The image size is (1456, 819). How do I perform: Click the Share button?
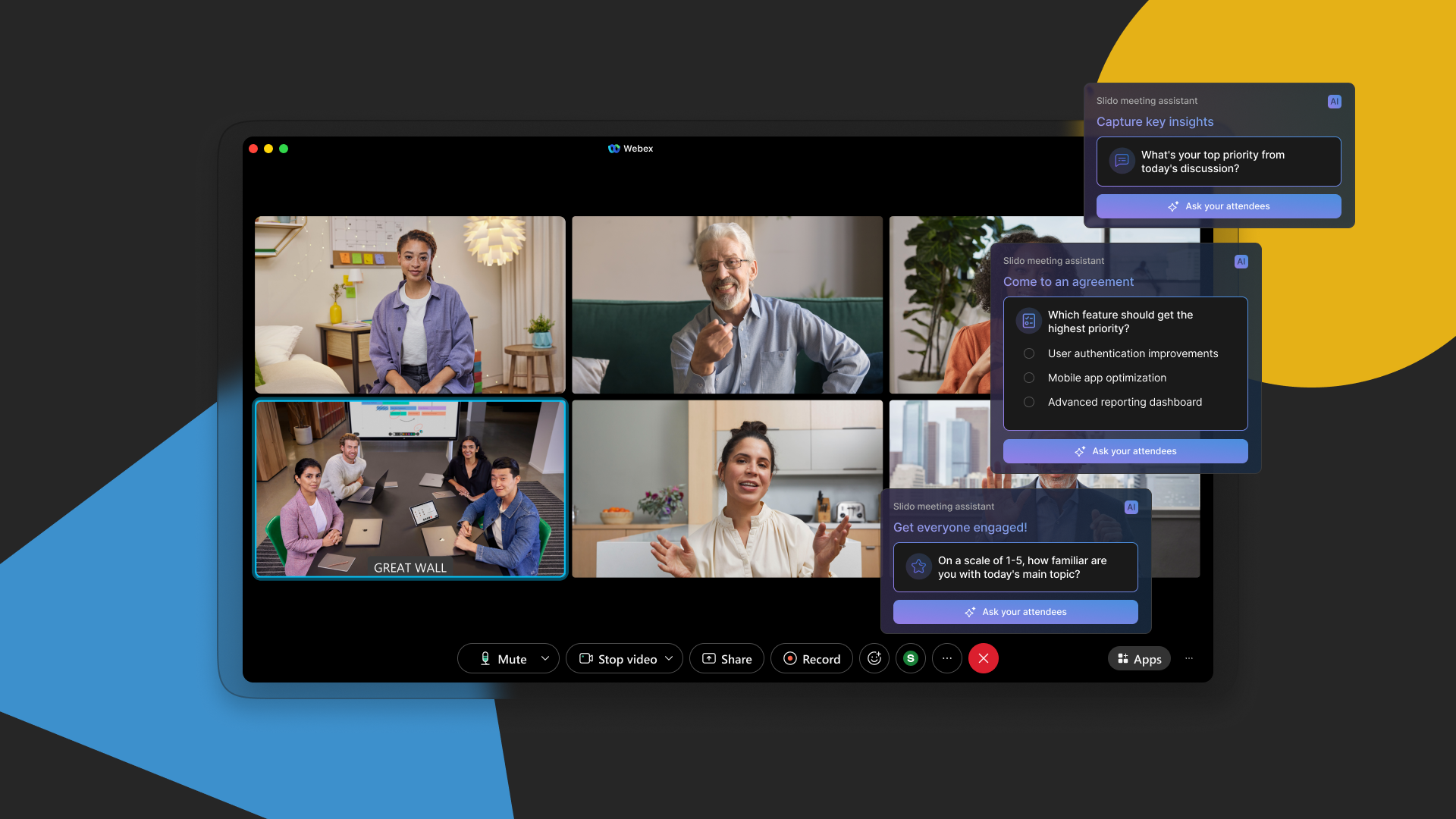pos(726,659)
